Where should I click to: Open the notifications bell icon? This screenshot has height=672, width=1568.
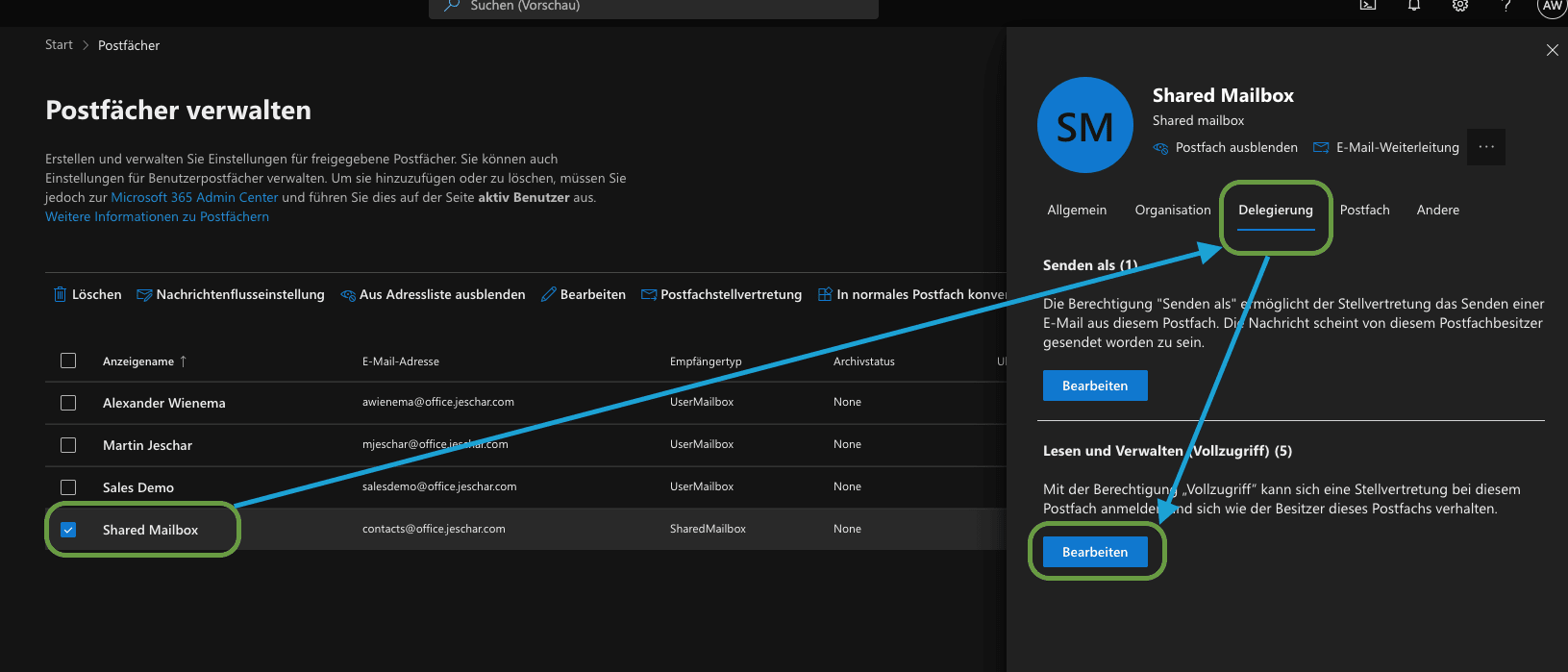(x=1414, y=6)
